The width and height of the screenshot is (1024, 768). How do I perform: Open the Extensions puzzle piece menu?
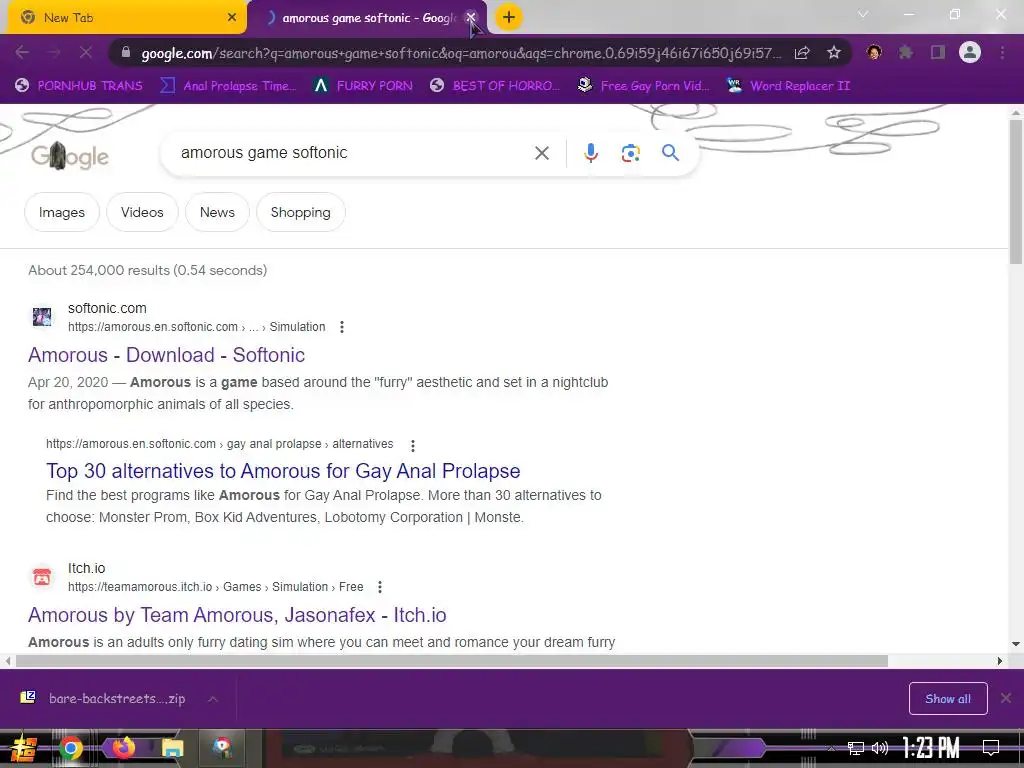(906, 53)
